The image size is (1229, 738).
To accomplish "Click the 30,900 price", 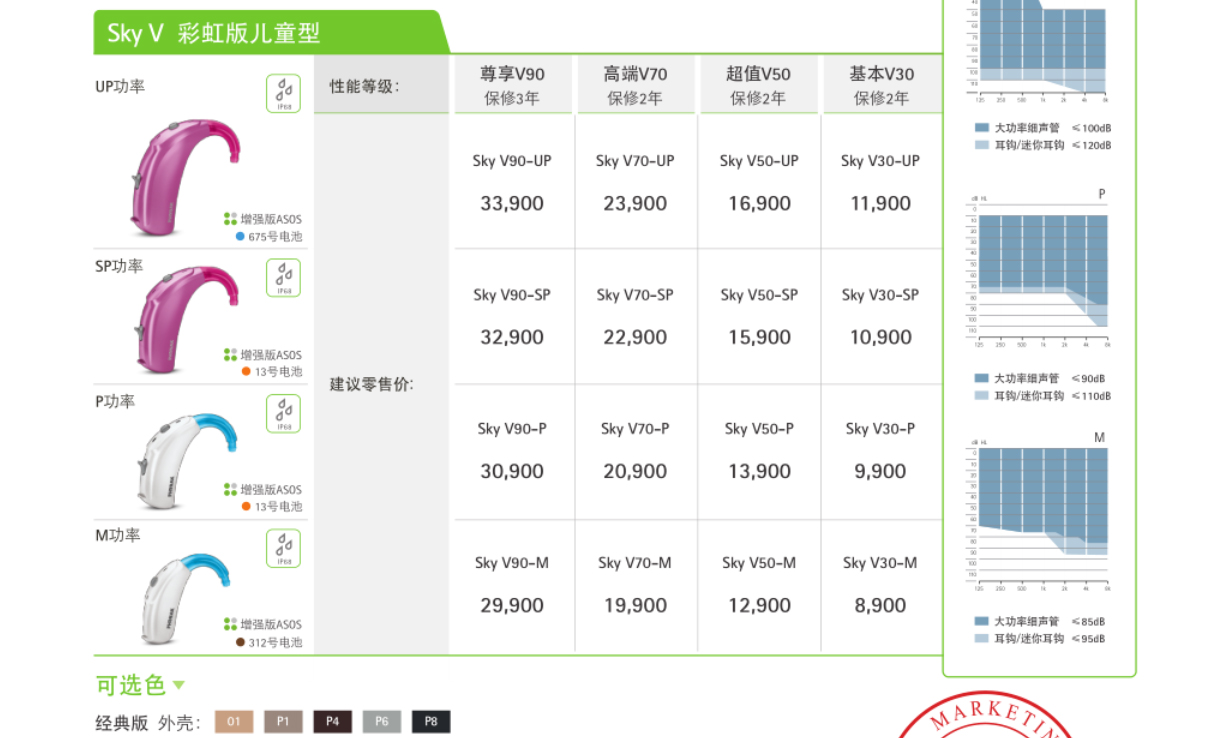I will tap(512, 472).
